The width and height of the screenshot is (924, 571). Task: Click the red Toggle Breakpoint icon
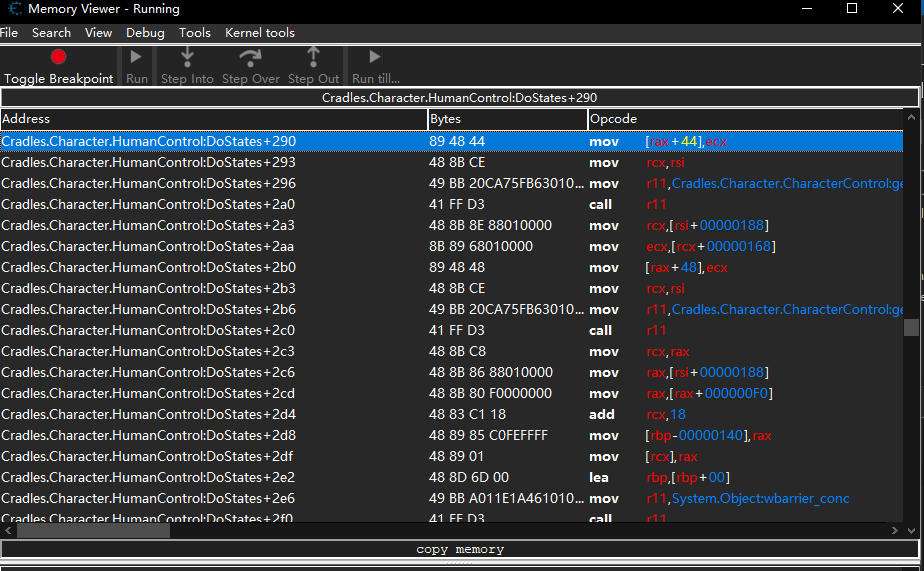pos(58,58)
